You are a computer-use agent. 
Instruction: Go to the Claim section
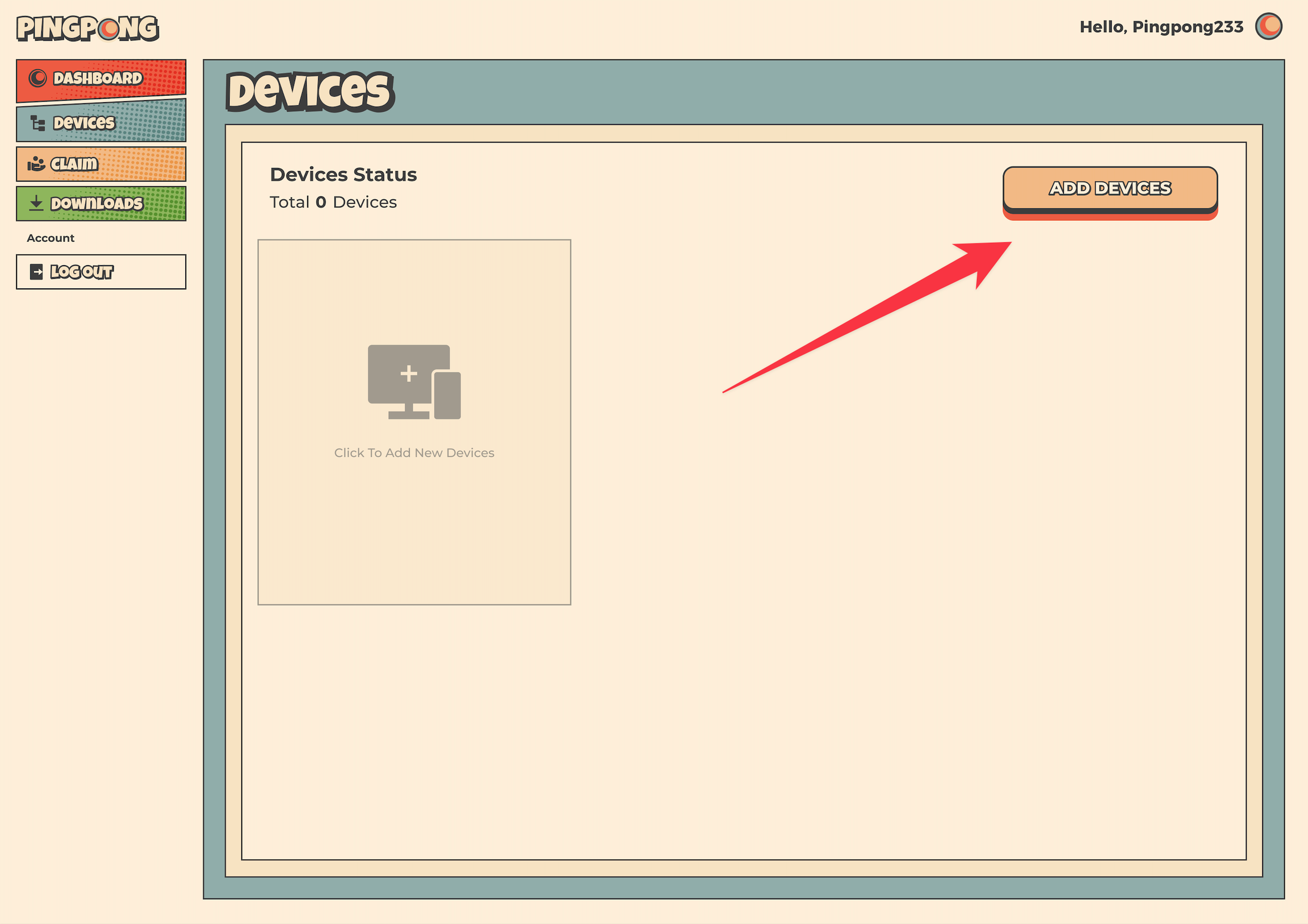pyautogui.click(x=101, y=164)
